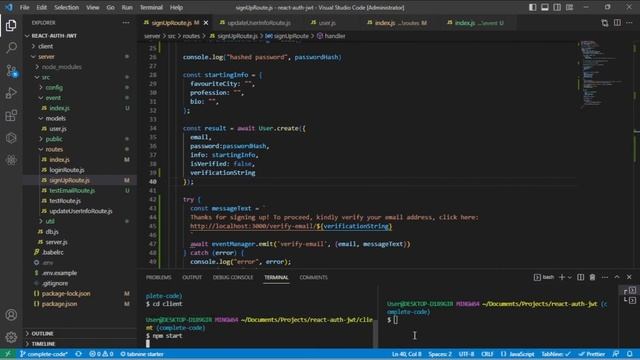Click Ln 40, Col 8 cursor position
This screenshot has width=640, height=360.
[406, 354]
